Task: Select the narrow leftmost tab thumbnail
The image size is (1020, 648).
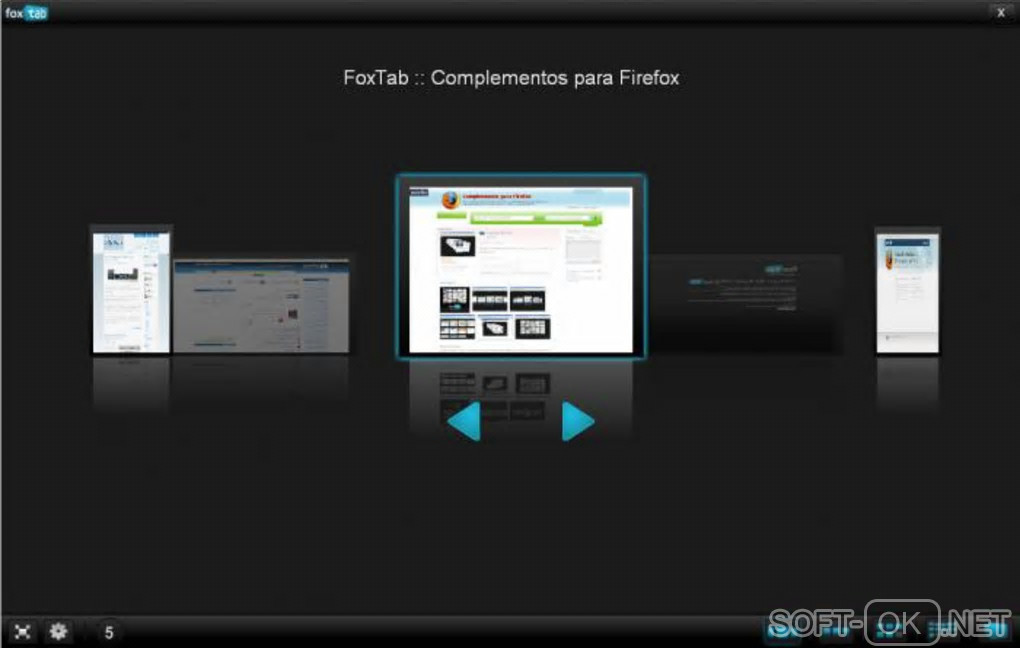Action: [x=131, y=291]
